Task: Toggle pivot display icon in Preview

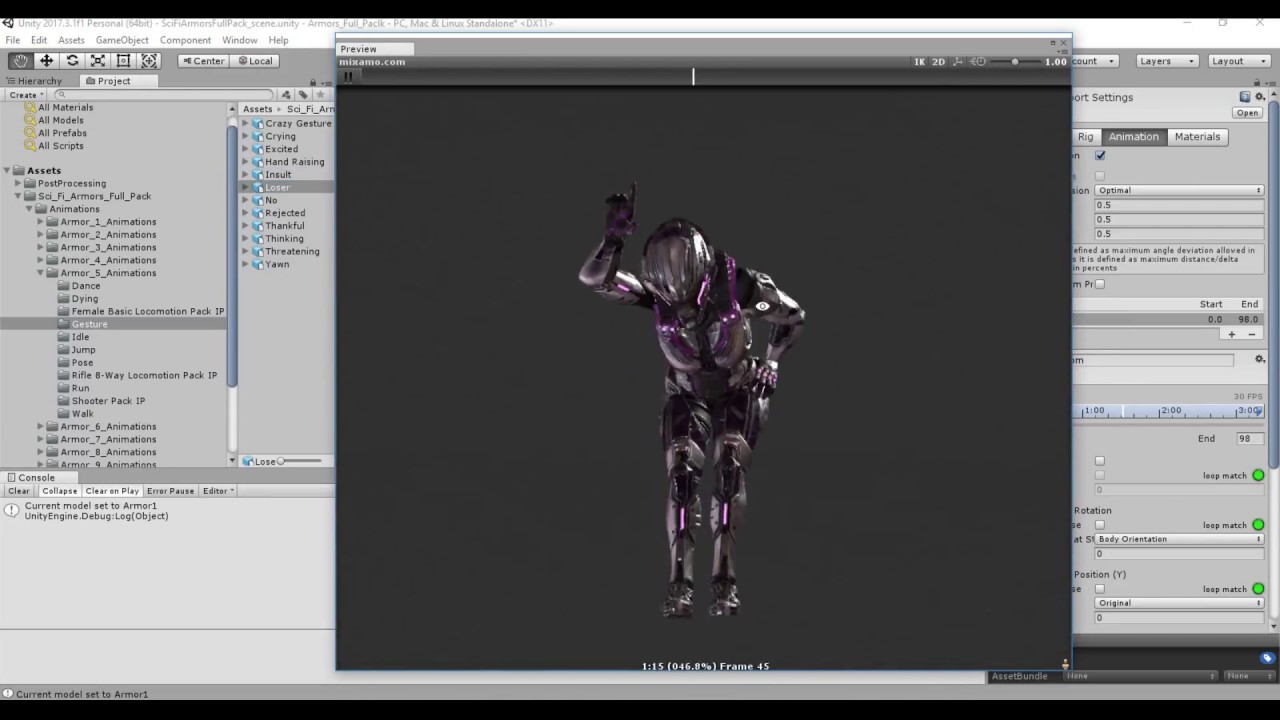Action: click(x=958, y=62)
